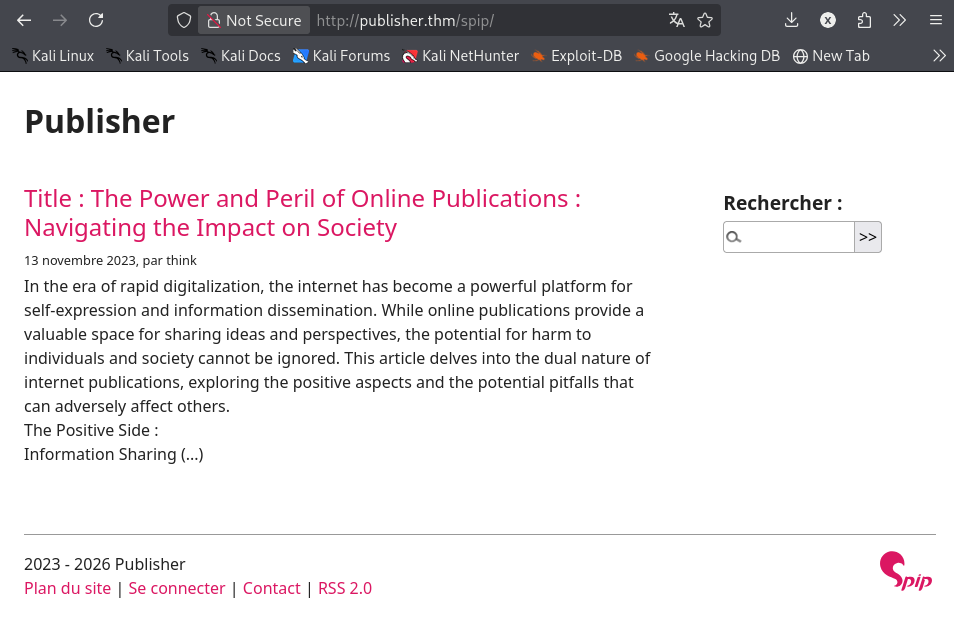Image resolution: width=954 pixels, height=621 pixels.
Task: Click the 'Rechercher :' heading
Action: tap(782, 203)
